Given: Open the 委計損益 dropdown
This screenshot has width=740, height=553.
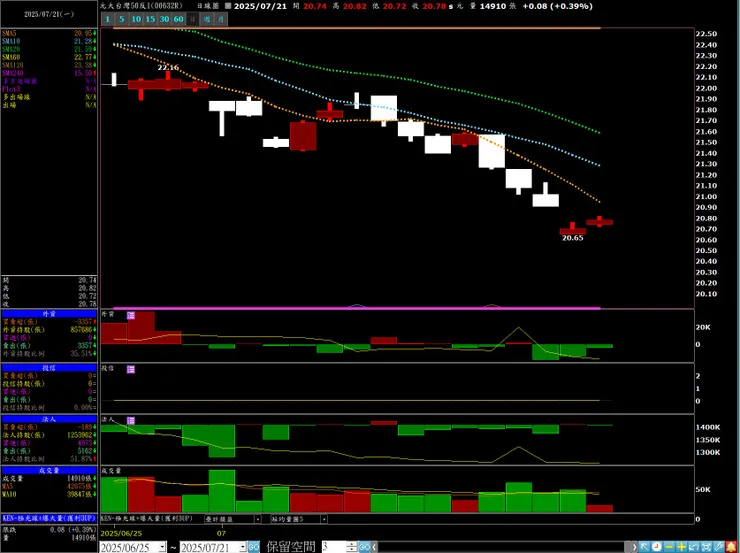Looking at the screenshot, I should click(x=258, y=519).
